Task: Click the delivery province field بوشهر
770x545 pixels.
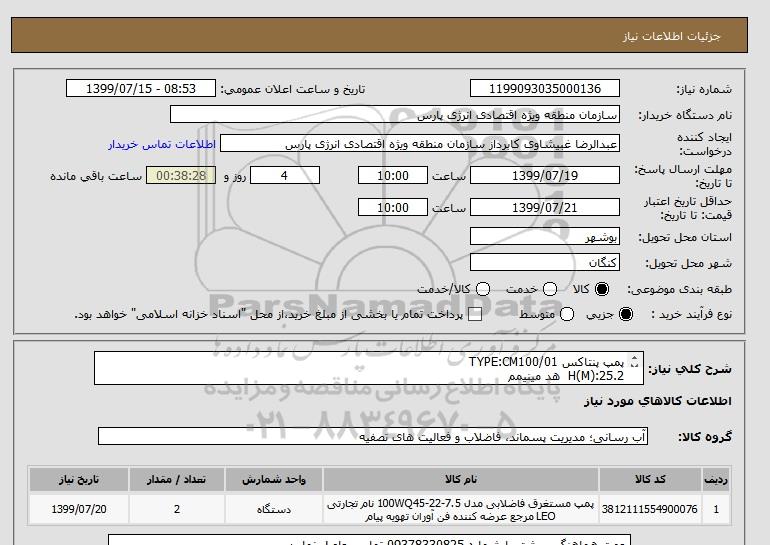Action: pyautogui.click(x=545, y=236)
